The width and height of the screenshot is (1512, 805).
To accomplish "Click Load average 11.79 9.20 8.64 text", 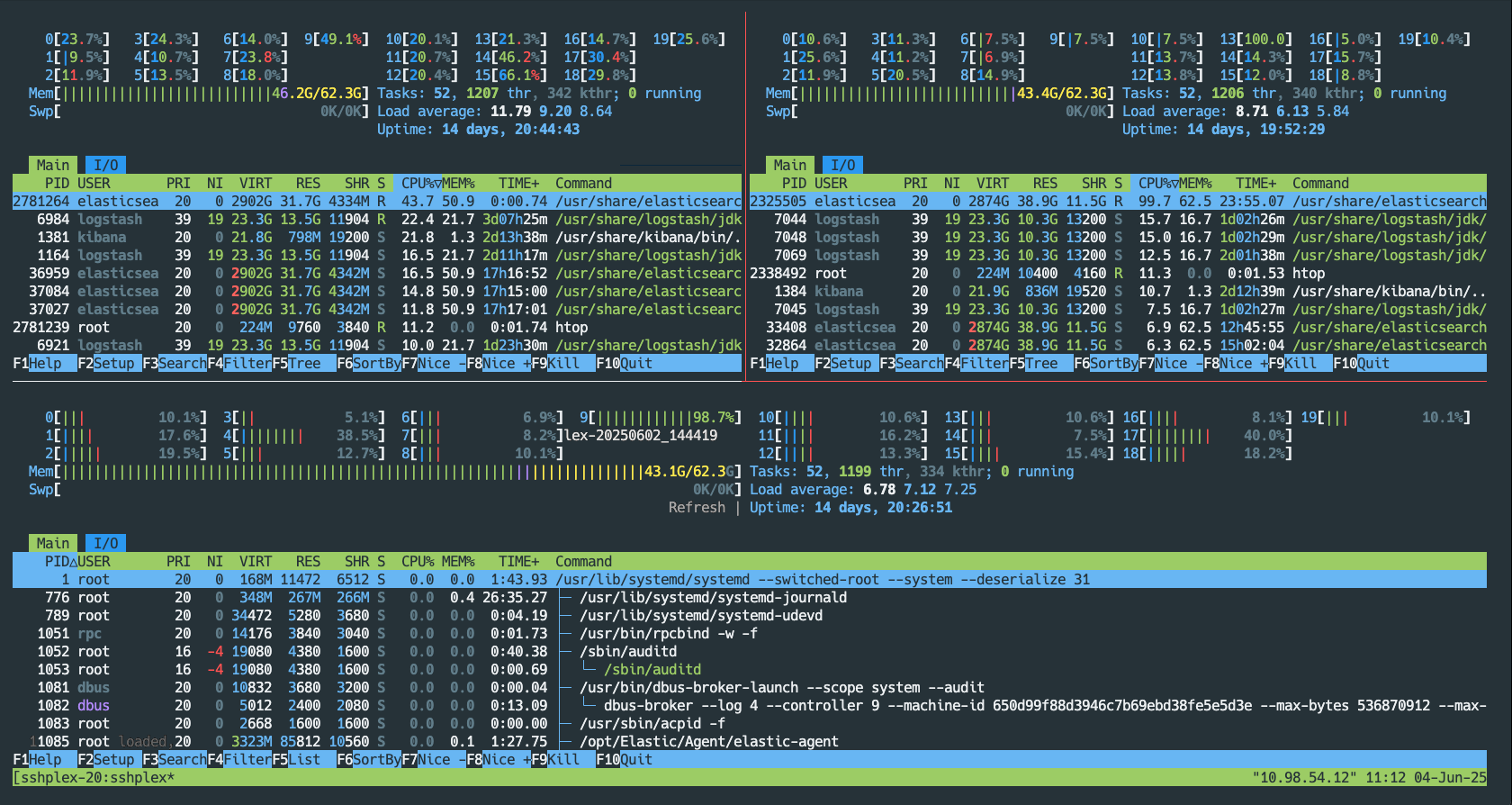I will tap(494, 111).
